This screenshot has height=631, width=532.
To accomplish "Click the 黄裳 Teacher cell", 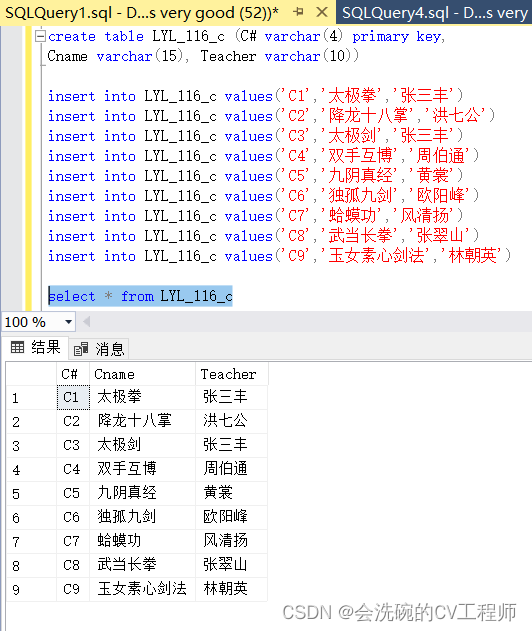I will click(231, 493).
